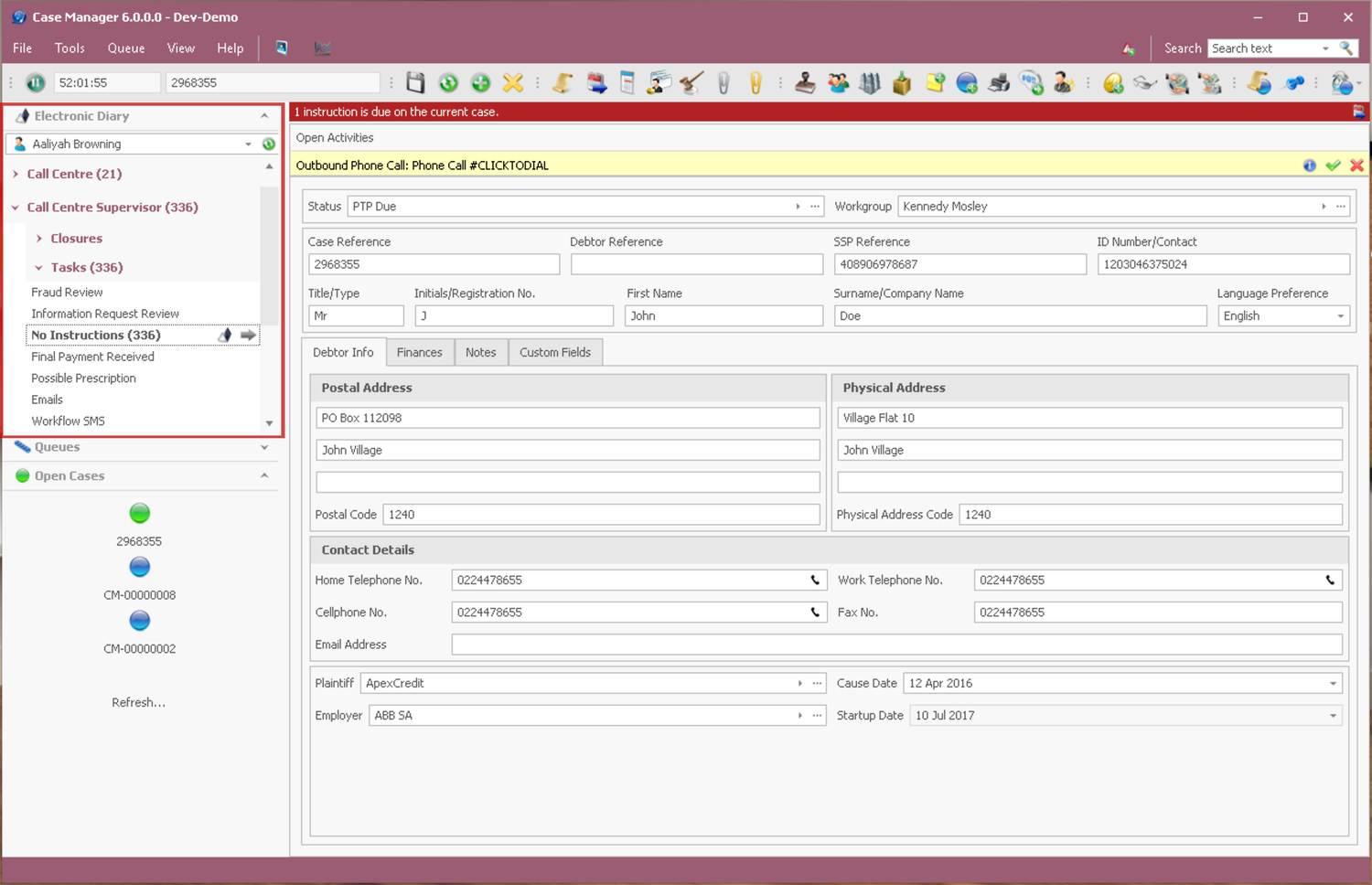The height and width of the screenshot is (885, 1372).
Task: Open the Search text dropdown arrow
Action: pyautogui.click(x=1324, y=48)
